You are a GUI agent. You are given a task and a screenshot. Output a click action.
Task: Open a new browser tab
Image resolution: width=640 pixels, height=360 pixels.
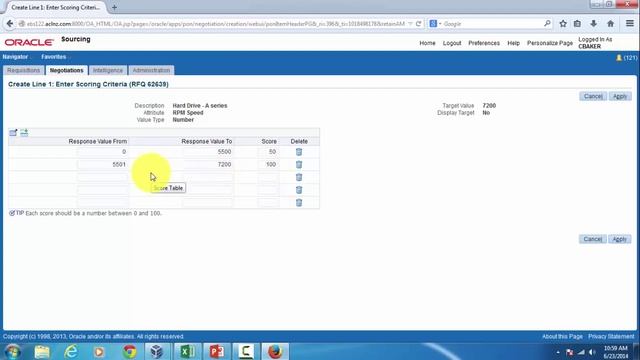click(x=114, y=7)
